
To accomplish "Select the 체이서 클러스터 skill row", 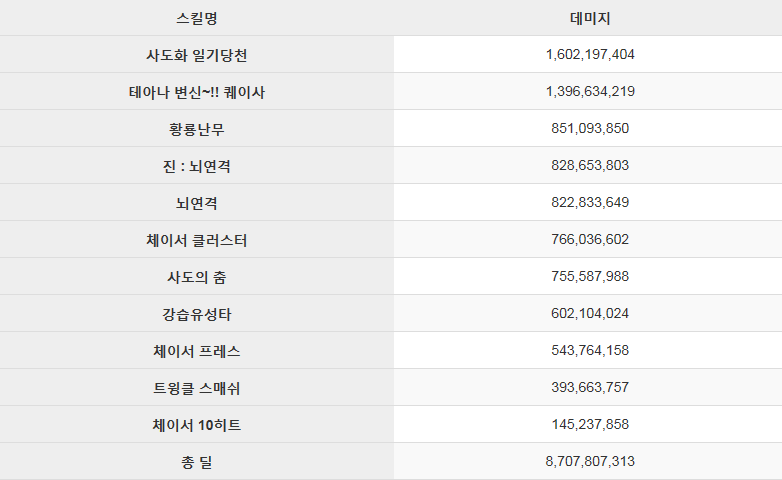I will click(x=391, y=240).
